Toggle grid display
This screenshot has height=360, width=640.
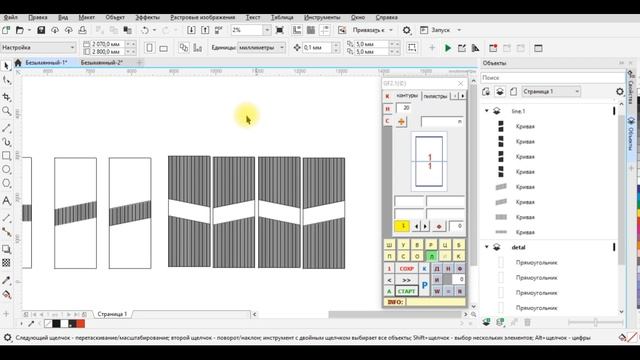311,30
